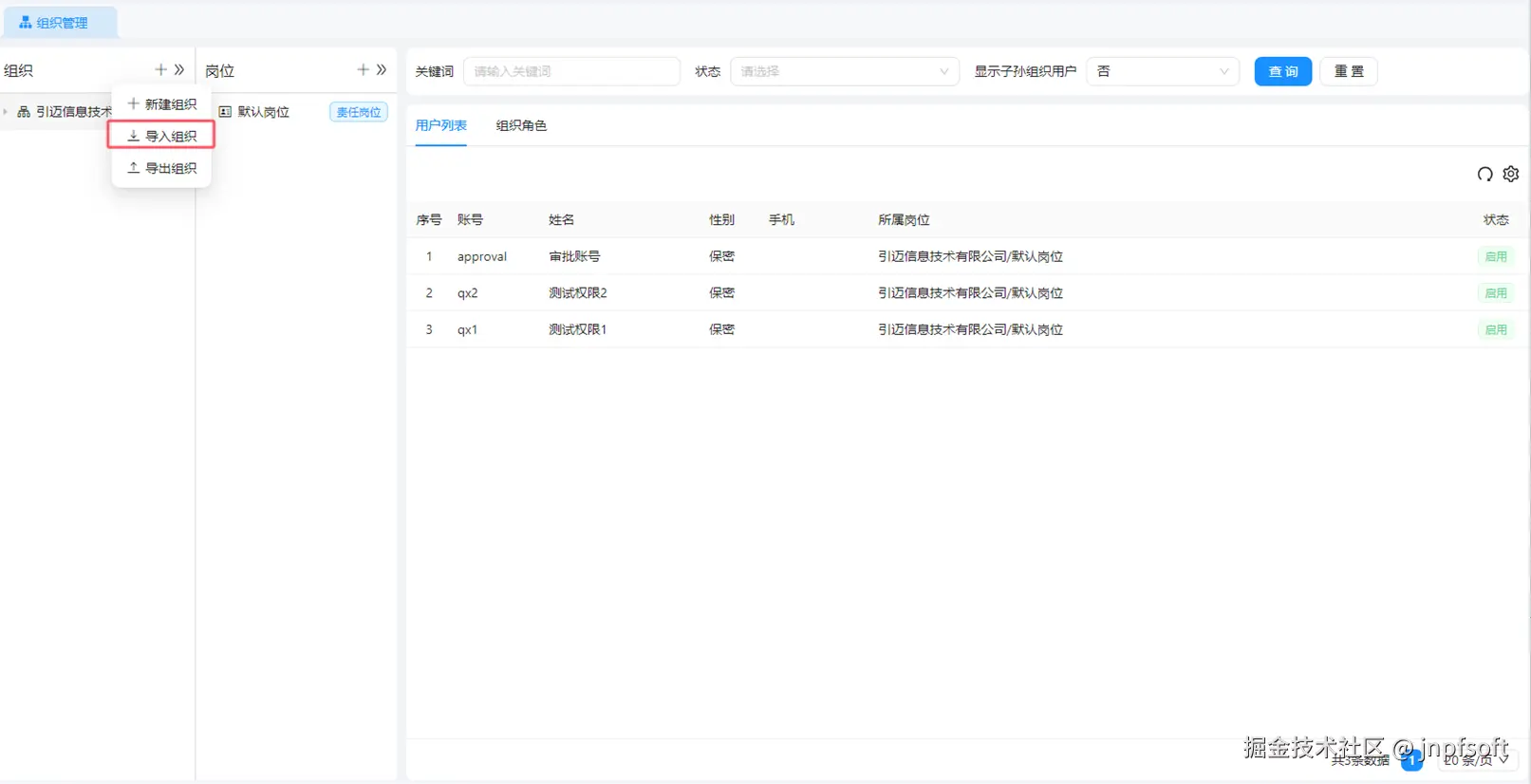Click the name 审批账号
The width and height of the screenshot is (1531, 784).
click(574, 256)
